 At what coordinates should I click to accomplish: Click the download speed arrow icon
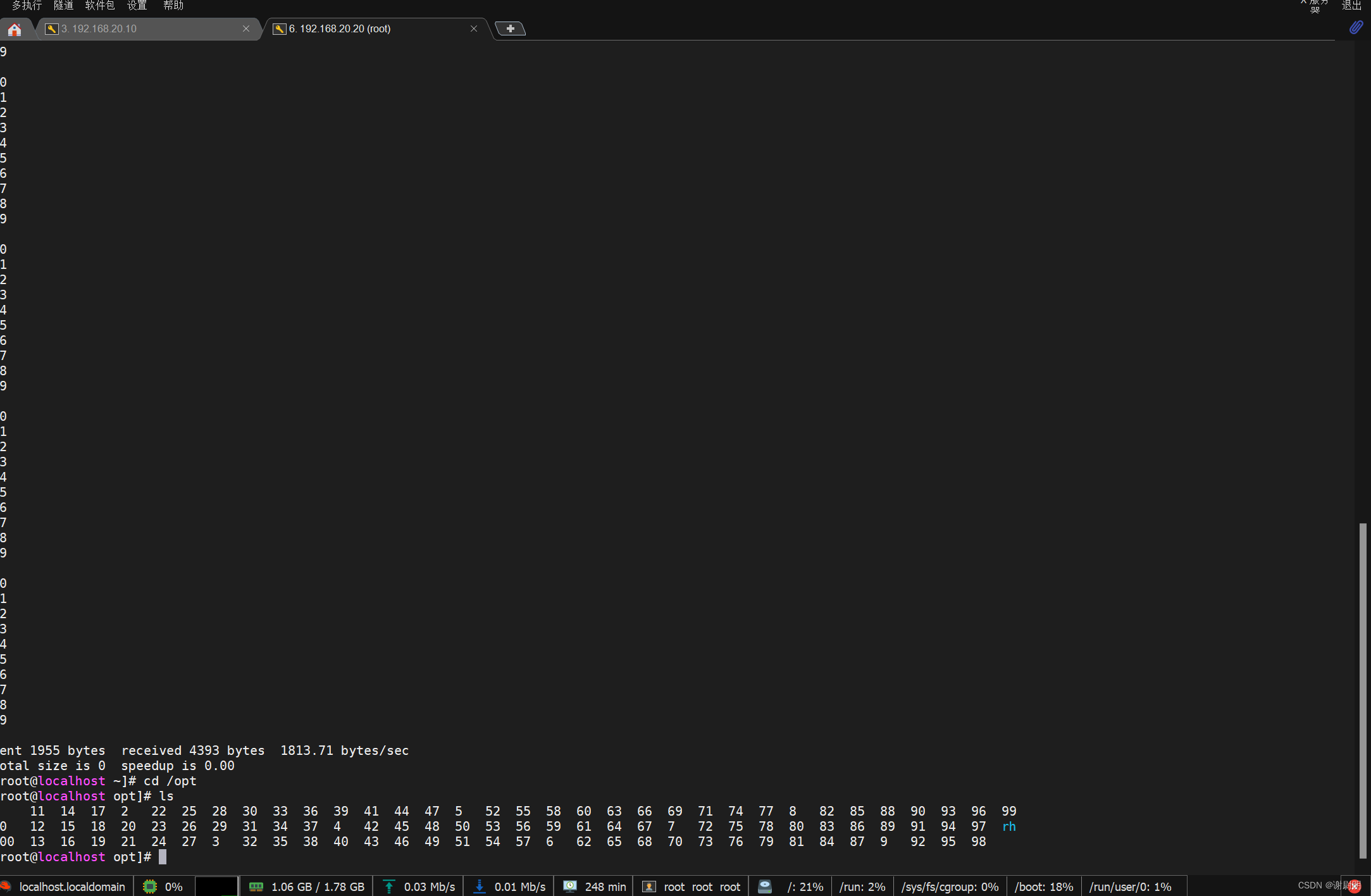click(480, 887)
